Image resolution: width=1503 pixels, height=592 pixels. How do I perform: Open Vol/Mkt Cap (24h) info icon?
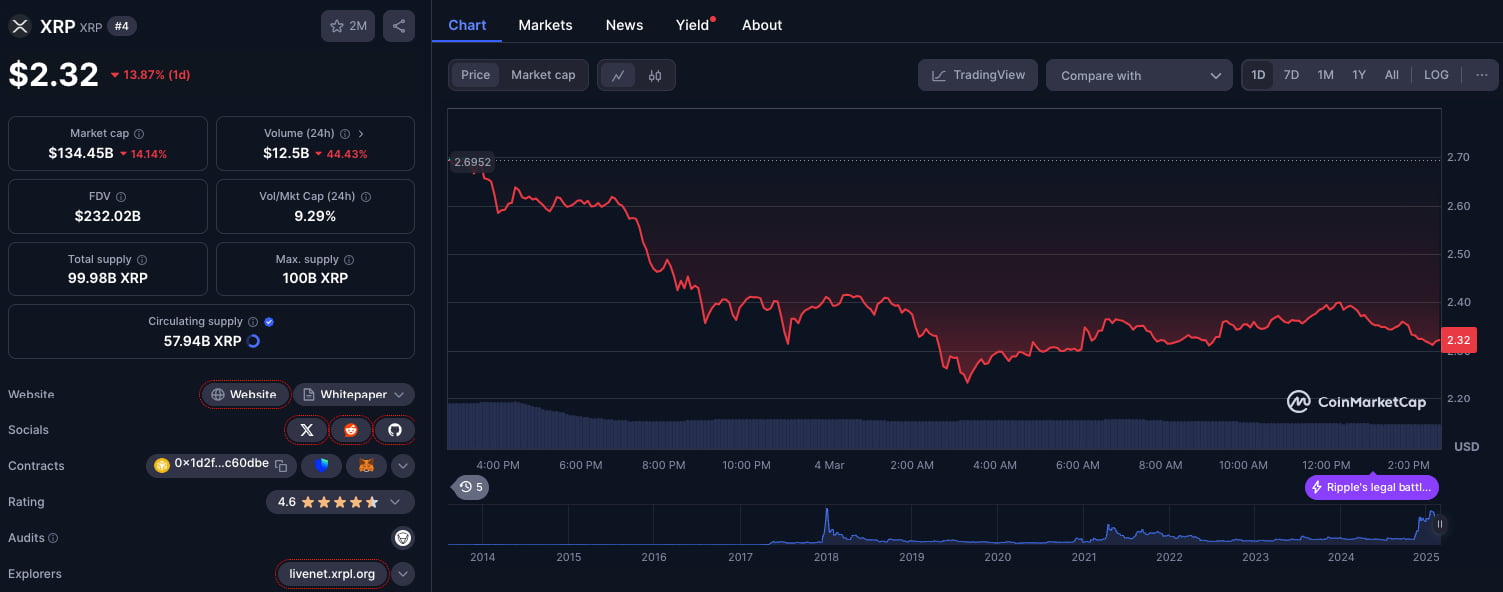tap(365, 197)
